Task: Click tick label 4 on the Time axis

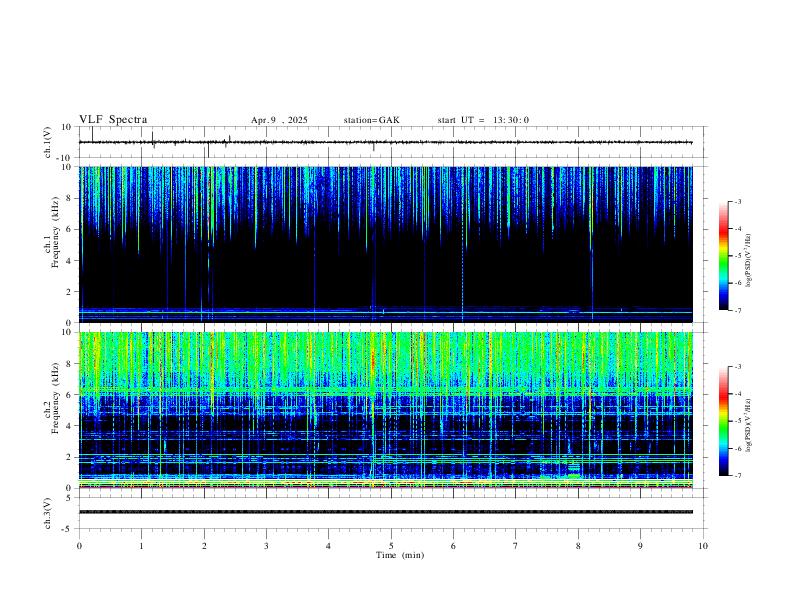Action: point(329,546)
